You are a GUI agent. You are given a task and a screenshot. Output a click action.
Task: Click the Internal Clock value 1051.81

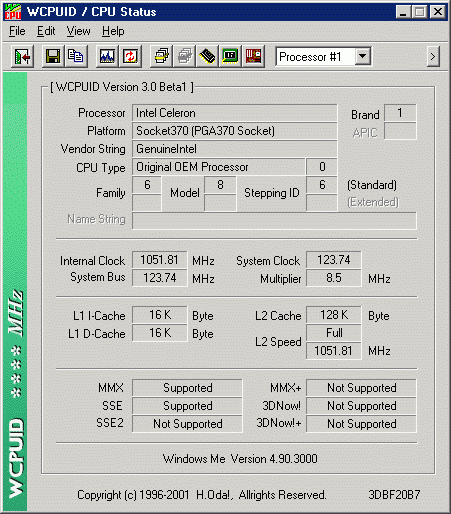pyautogui.click(x=160, y=260)
